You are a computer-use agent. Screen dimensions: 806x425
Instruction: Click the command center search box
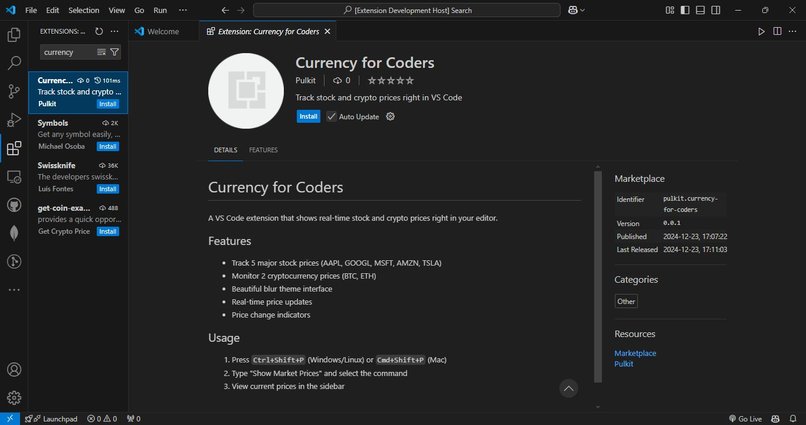[407, 10]
